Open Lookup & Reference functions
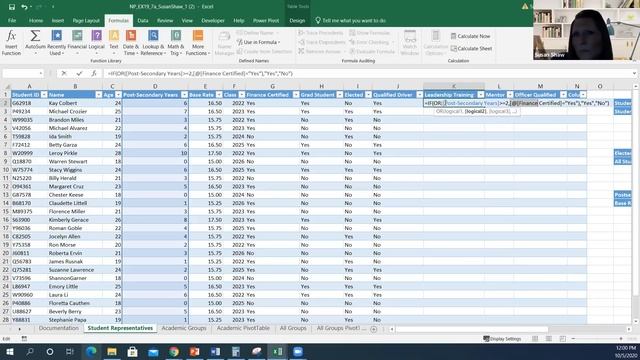This screenshot has height=360, width=640. (x=153, y=42)
